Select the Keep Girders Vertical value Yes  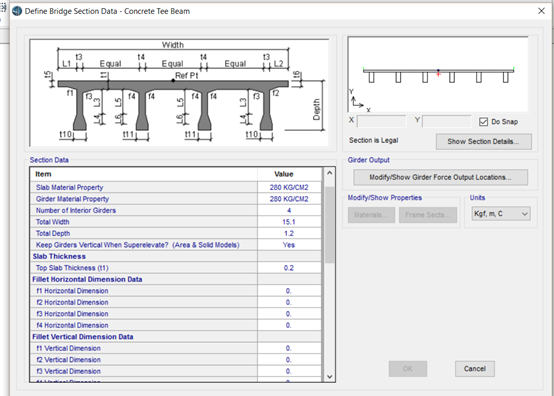289,245
